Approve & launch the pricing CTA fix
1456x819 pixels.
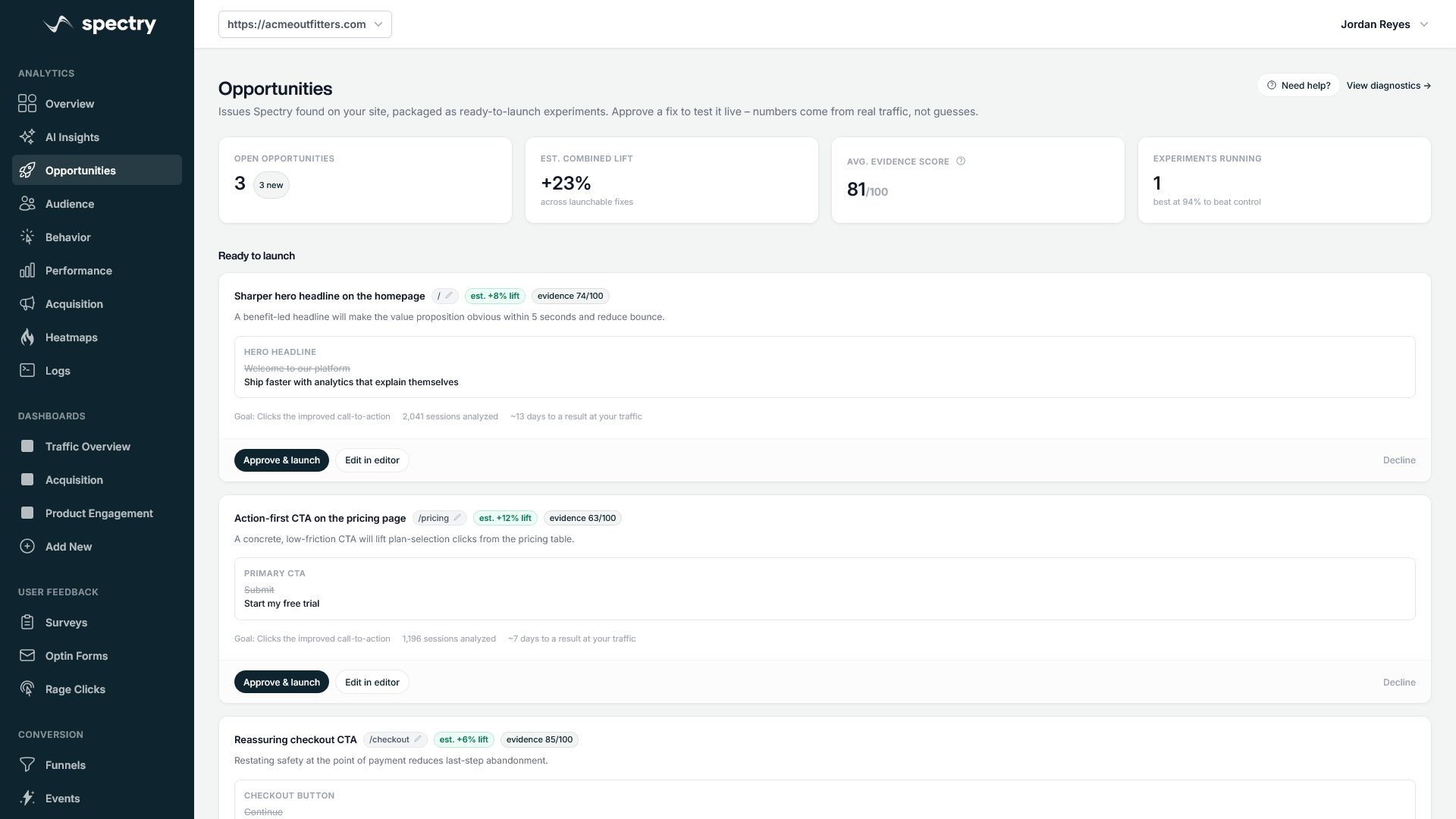click(281, 682)
